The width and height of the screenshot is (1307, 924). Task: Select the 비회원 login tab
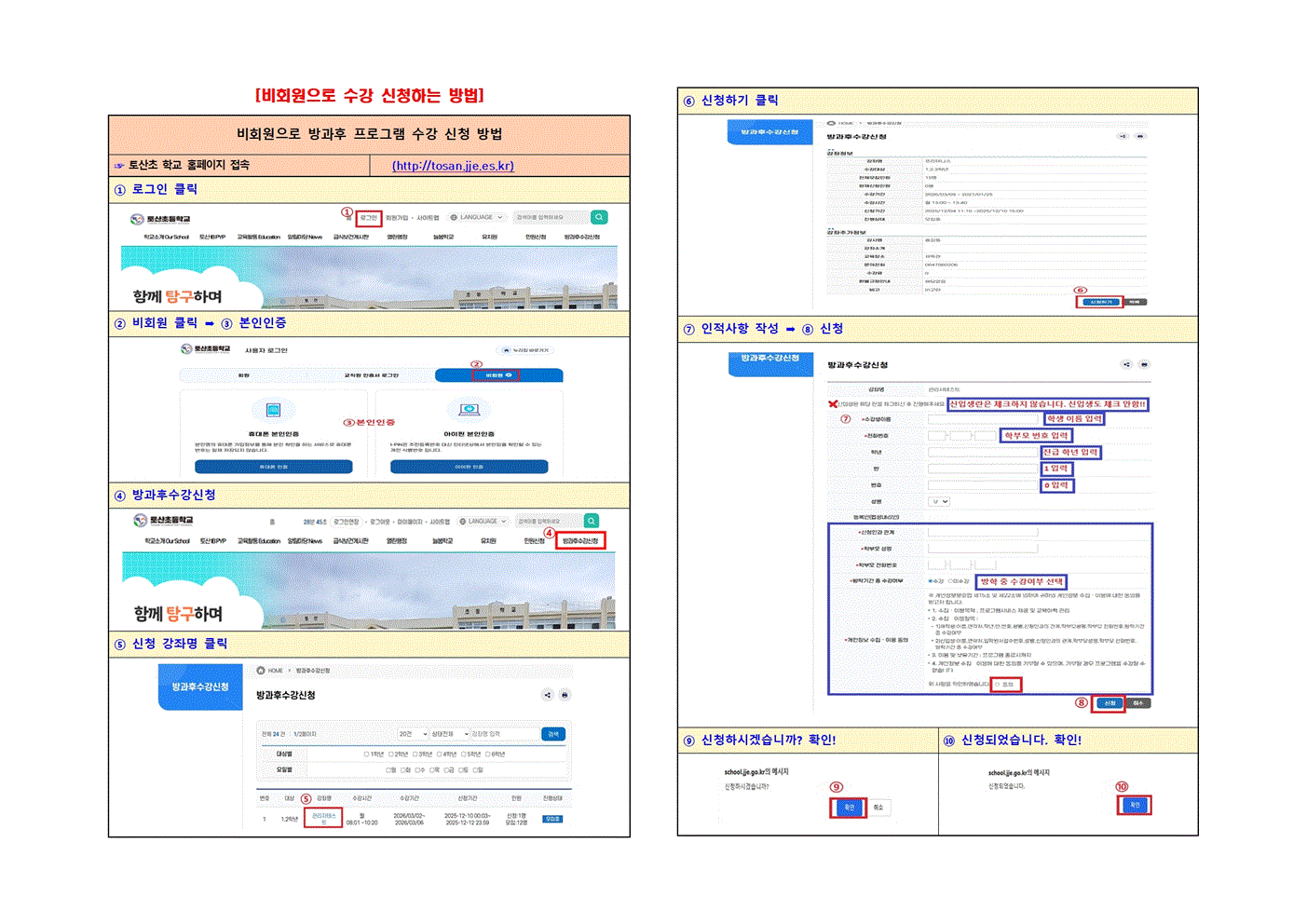pyautogui.click(x=498, y=375)
